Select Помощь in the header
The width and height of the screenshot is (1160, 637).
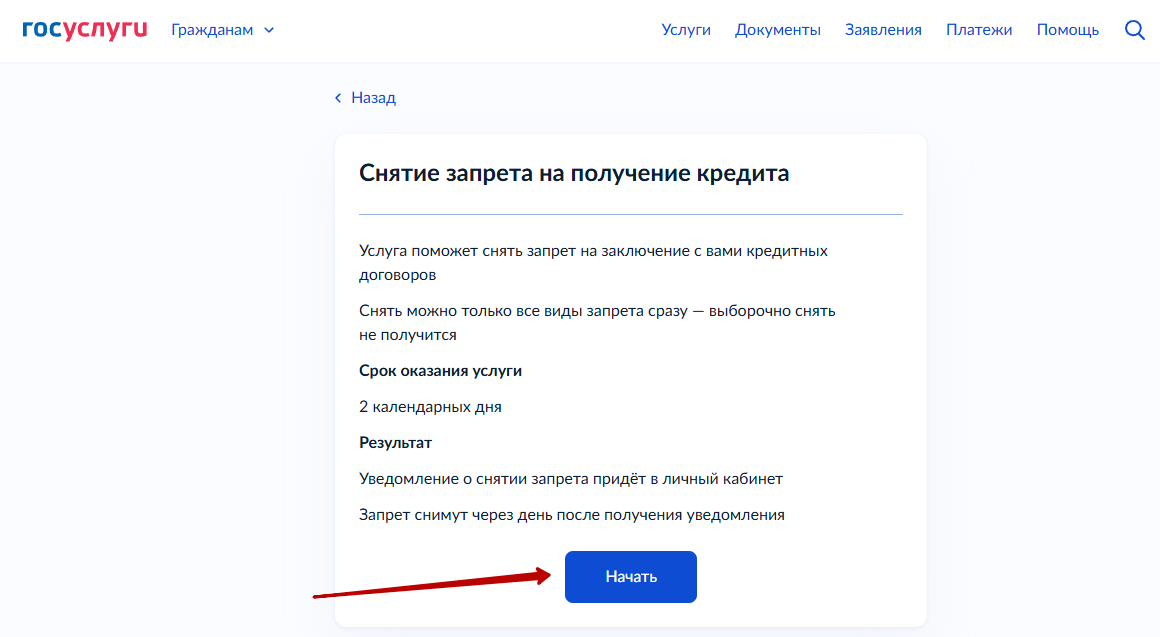pyautogui.click(x=1067, y=30)
